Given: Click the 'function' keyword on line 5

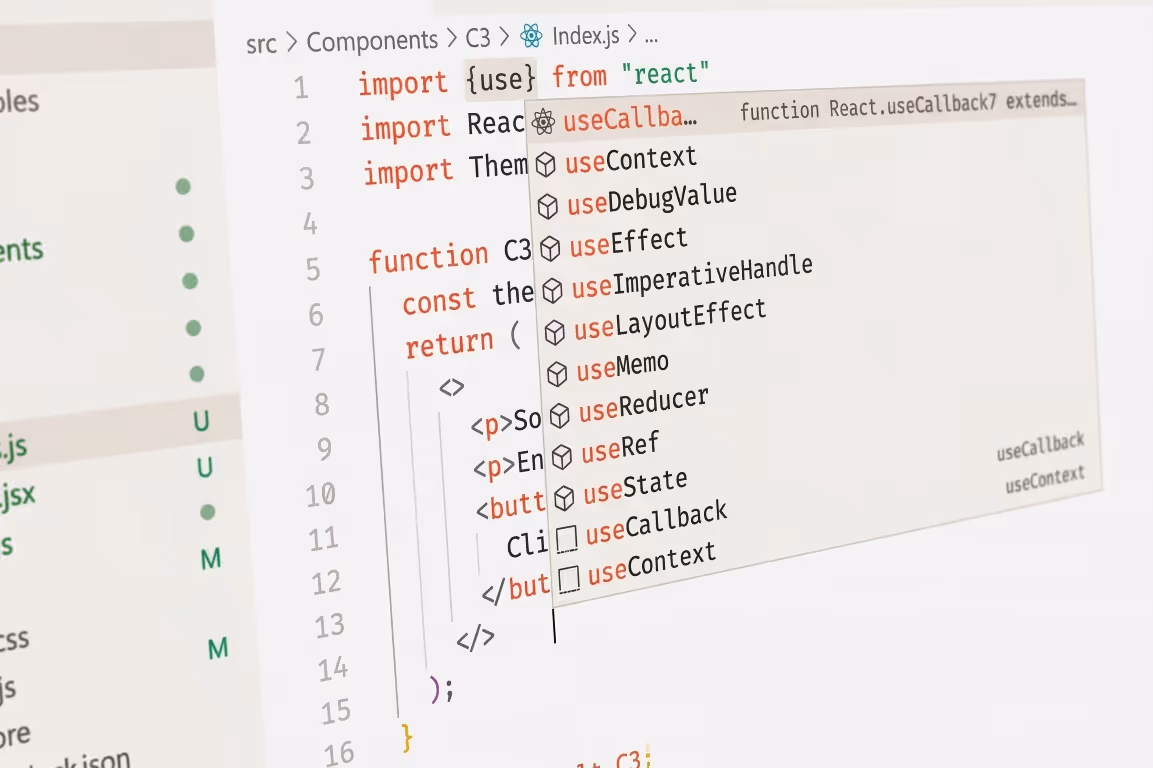Looking at the screenshot, I should [429, 257].
